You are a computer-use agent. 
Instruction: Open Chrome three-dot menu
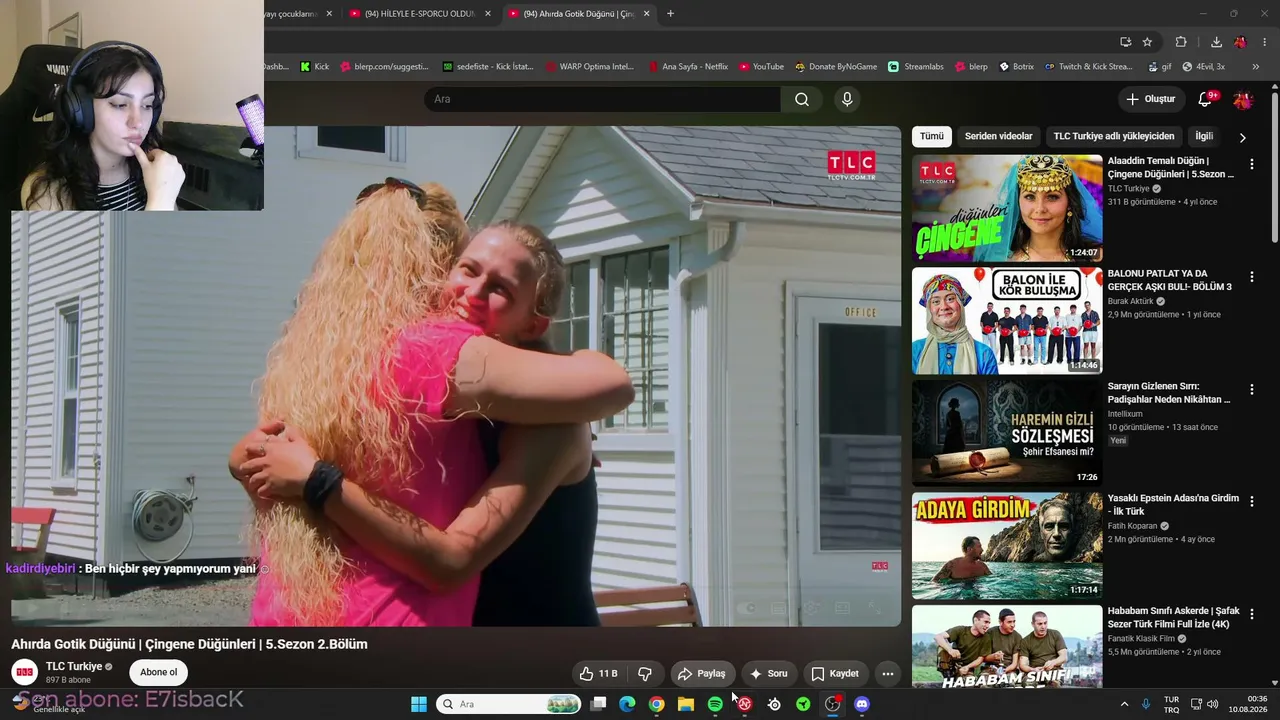point(1265,42)
